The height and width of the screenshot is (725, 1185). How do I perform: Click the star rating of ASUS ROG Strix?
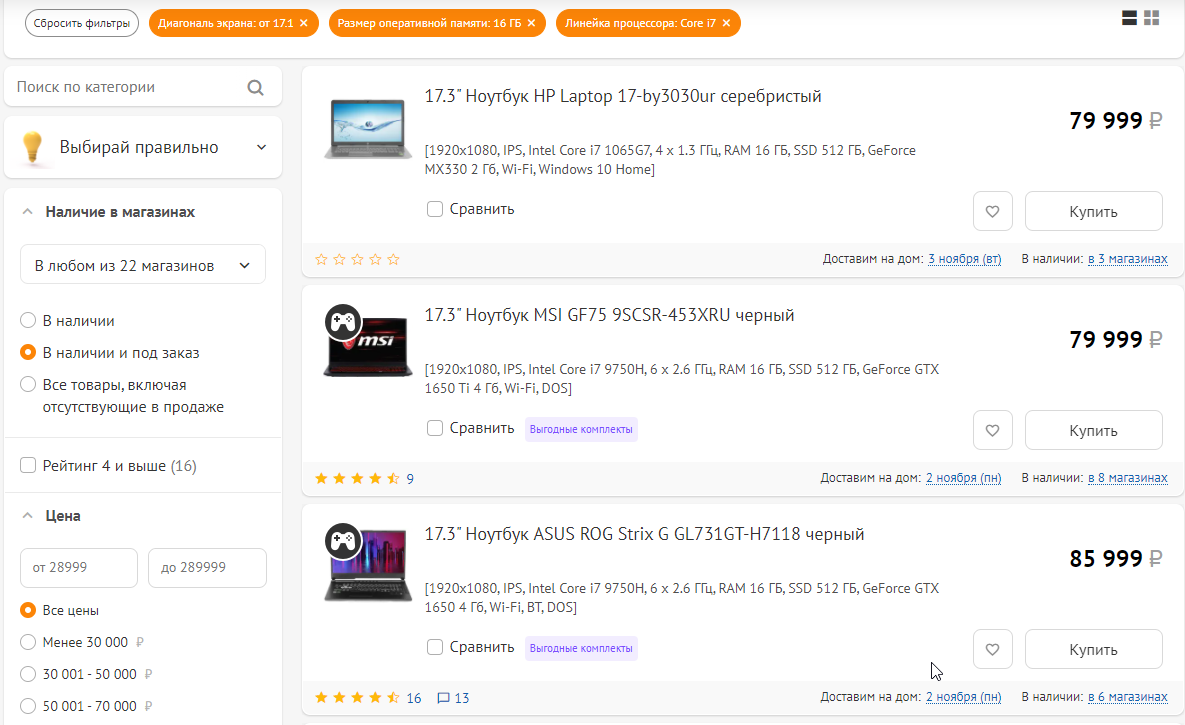(357, 698)
